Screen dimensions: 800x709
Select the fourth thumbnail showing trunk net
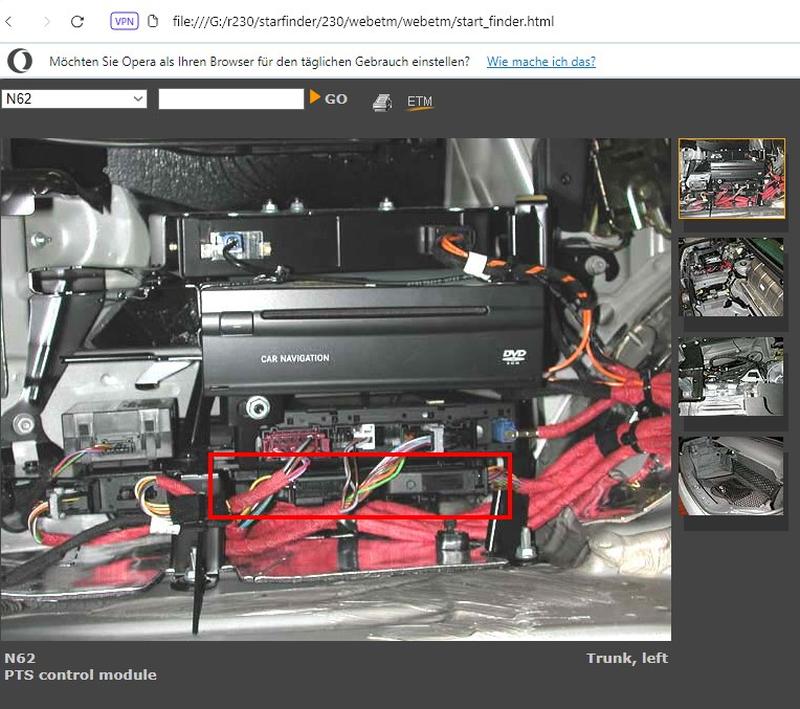click(x=731, y=475)
